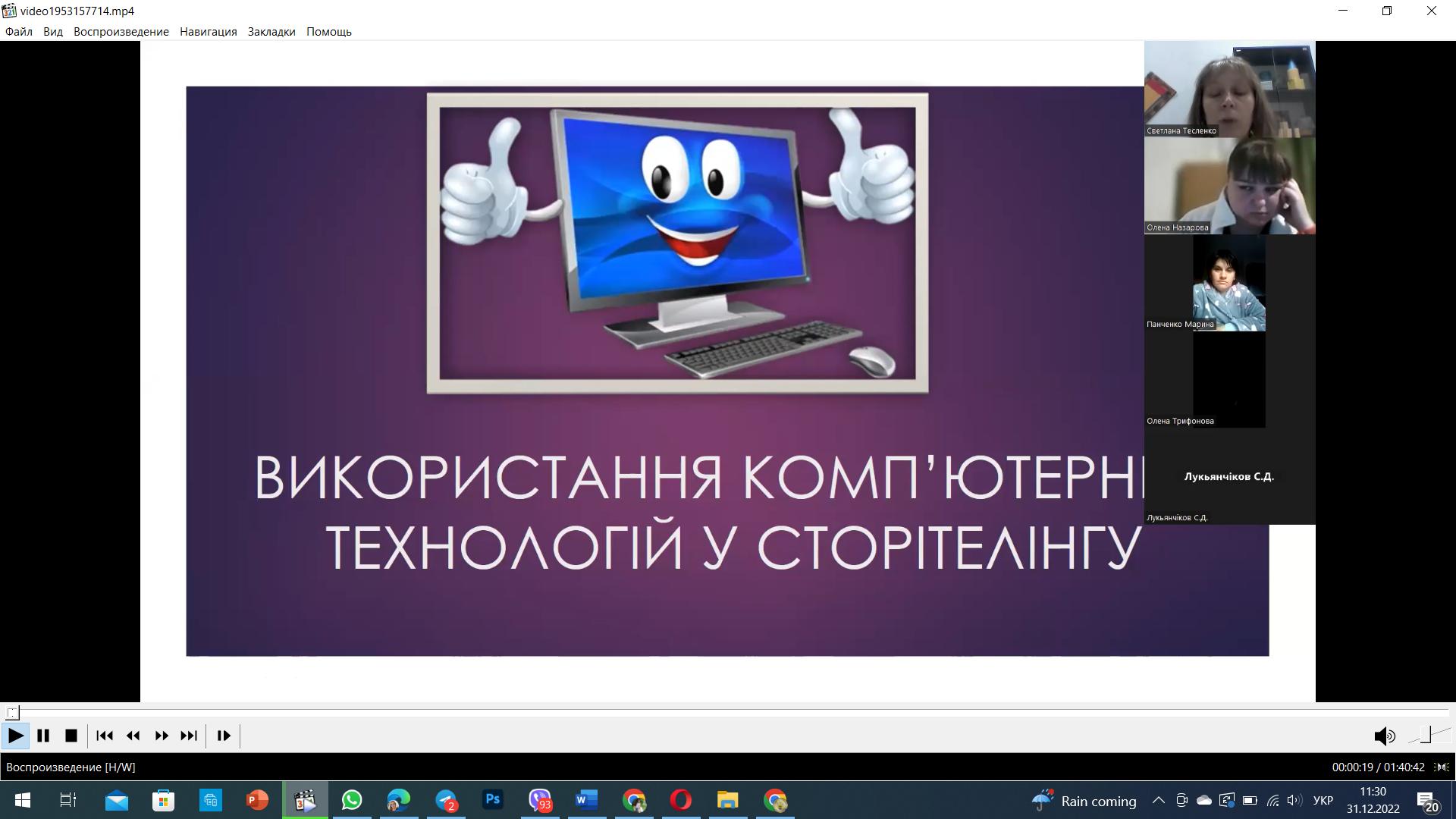
Task: Switch the УКР keyboard language
Action: pyautogui.click(x=1323, y=801)
